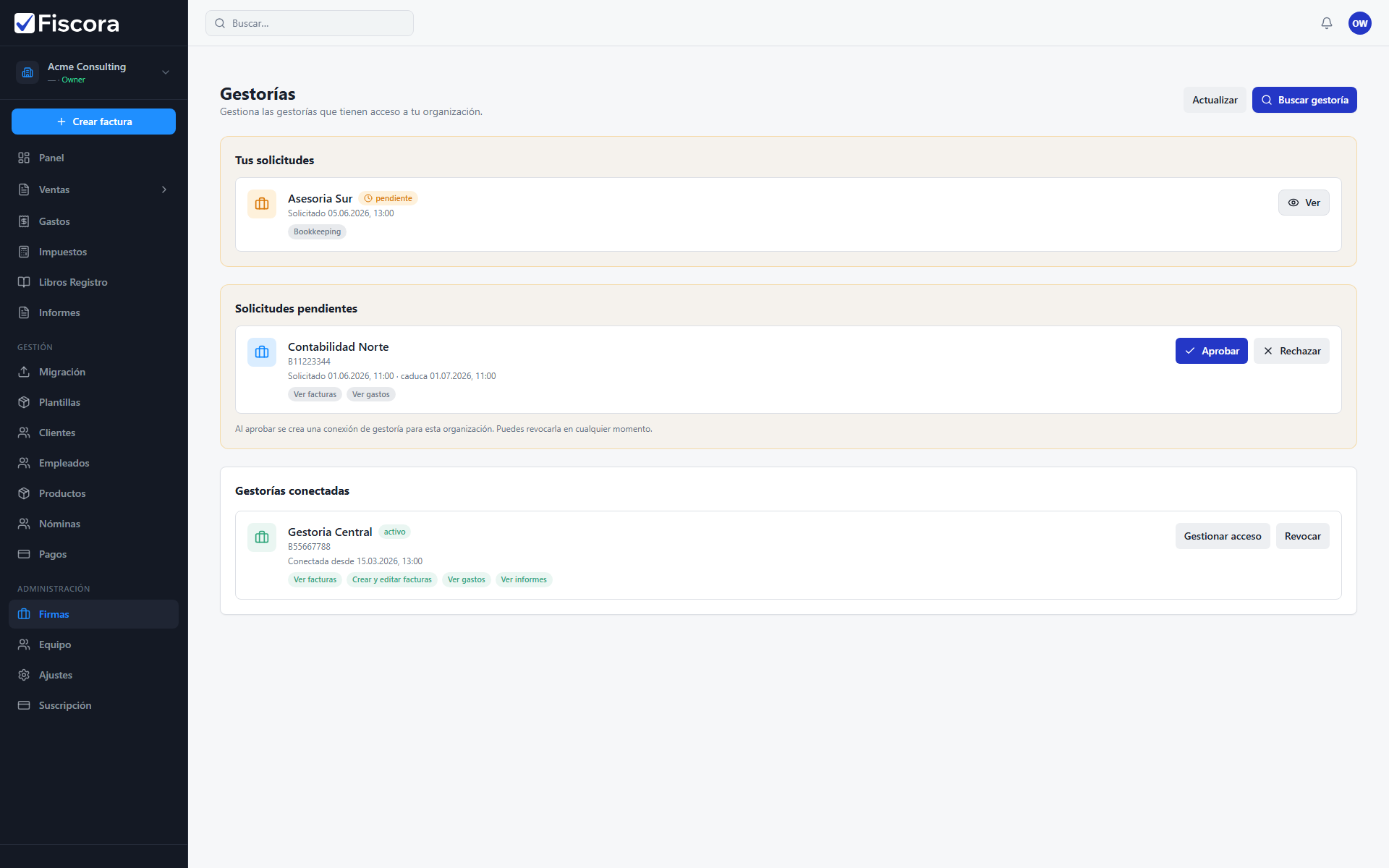Click Buscar gestoría button
This screenshot has width=1389, height=868.
coord(1304,100)
